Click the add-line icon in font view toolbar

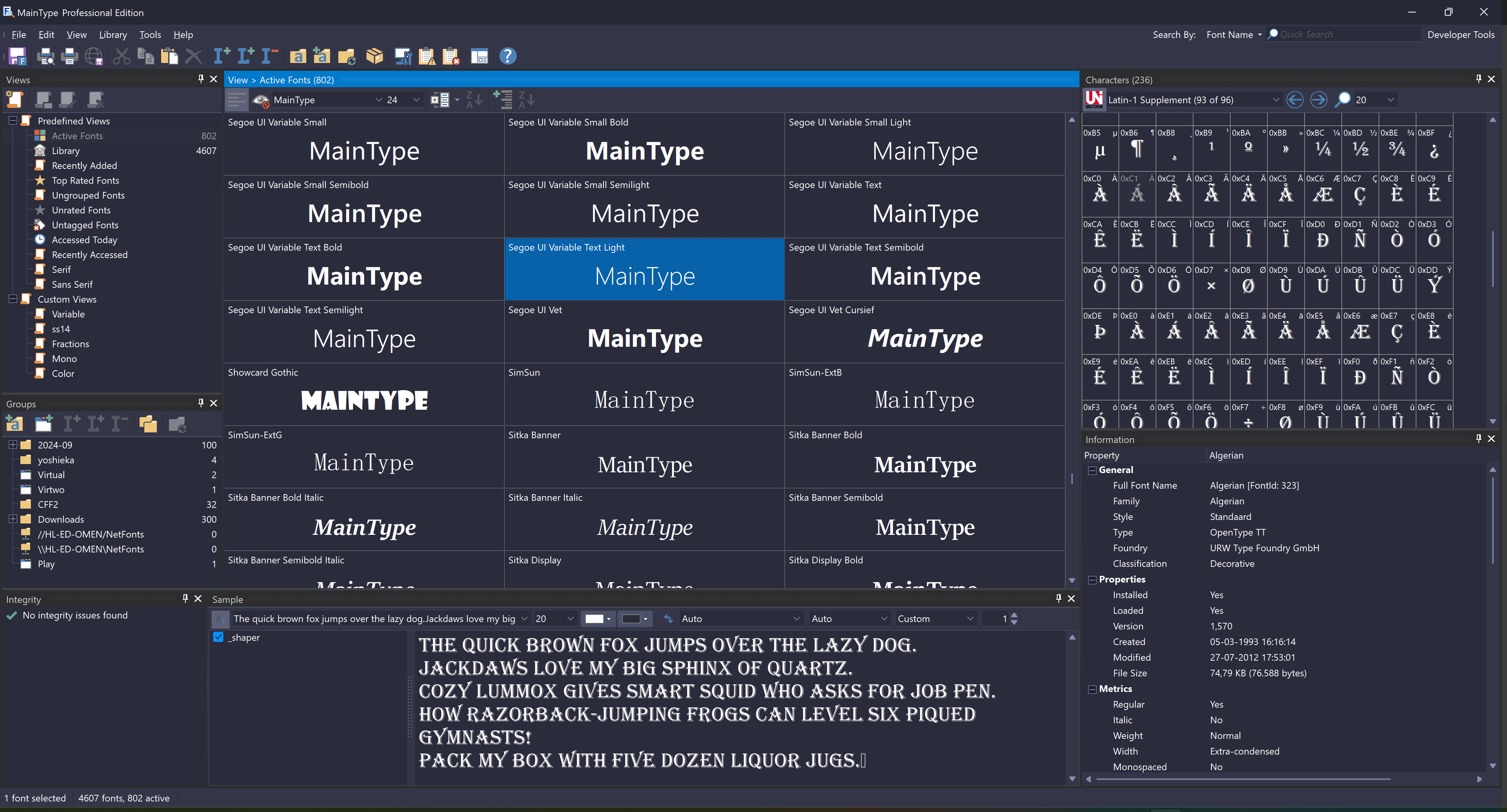503,100
